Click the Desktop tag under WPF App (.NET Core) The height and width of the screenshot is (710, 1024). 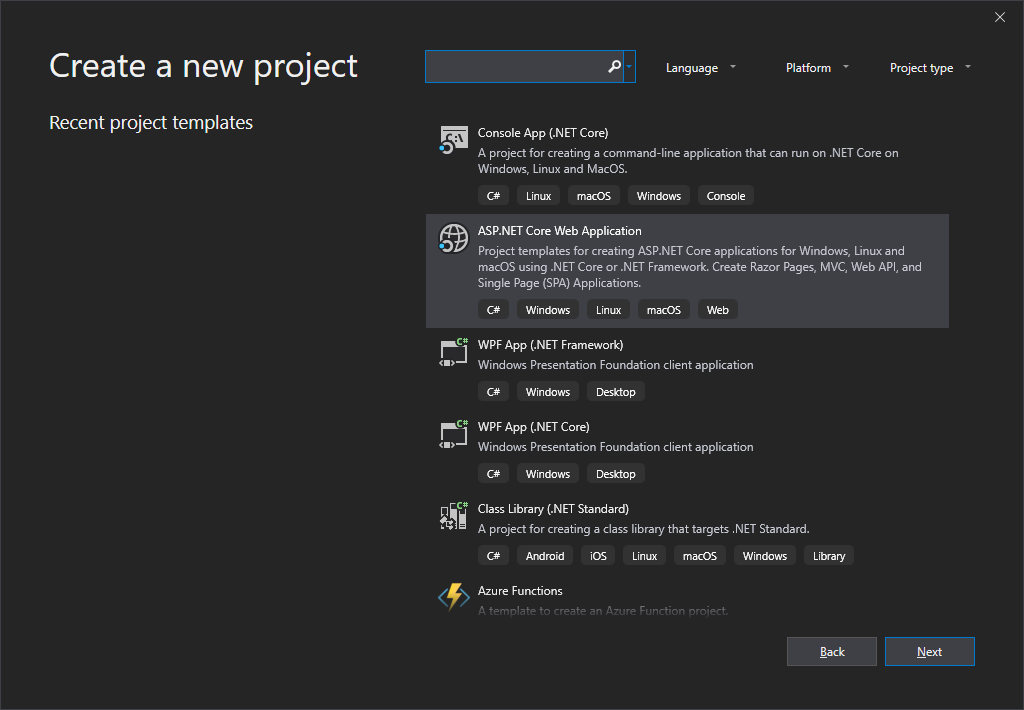pyautogui.click(x=615, y=474)
